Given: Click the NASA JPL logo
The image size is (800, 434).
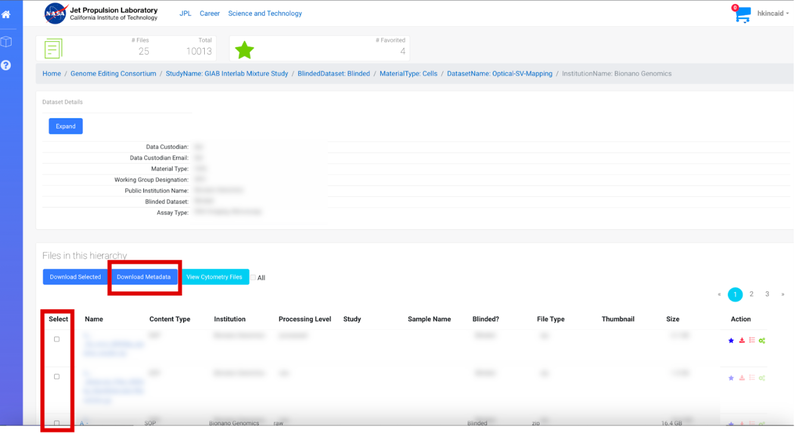Looking at the screenshot, I should point(101,13).
